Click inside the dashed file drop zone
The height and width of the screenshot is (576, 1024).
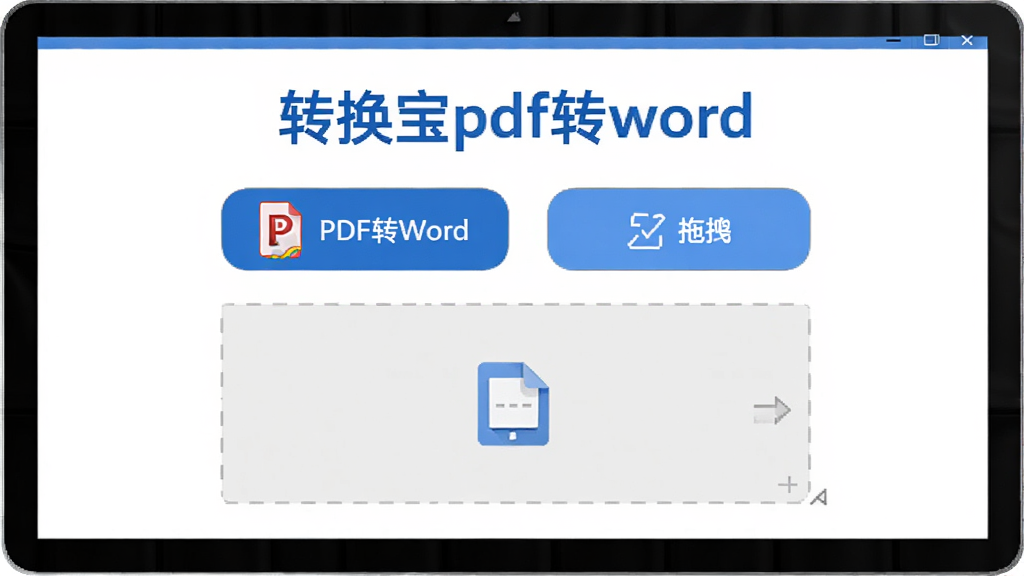(515, 404)
